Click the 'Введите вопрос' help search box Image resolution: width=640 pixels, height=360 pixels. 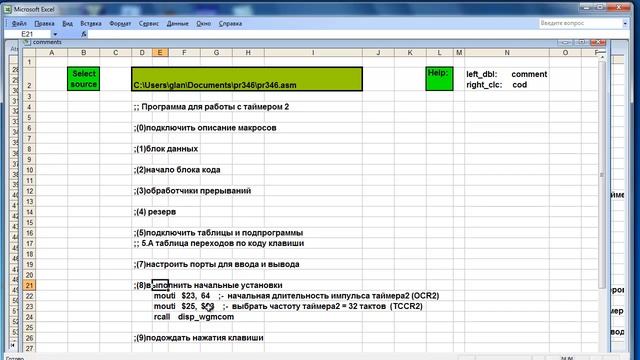pos(580,23)
